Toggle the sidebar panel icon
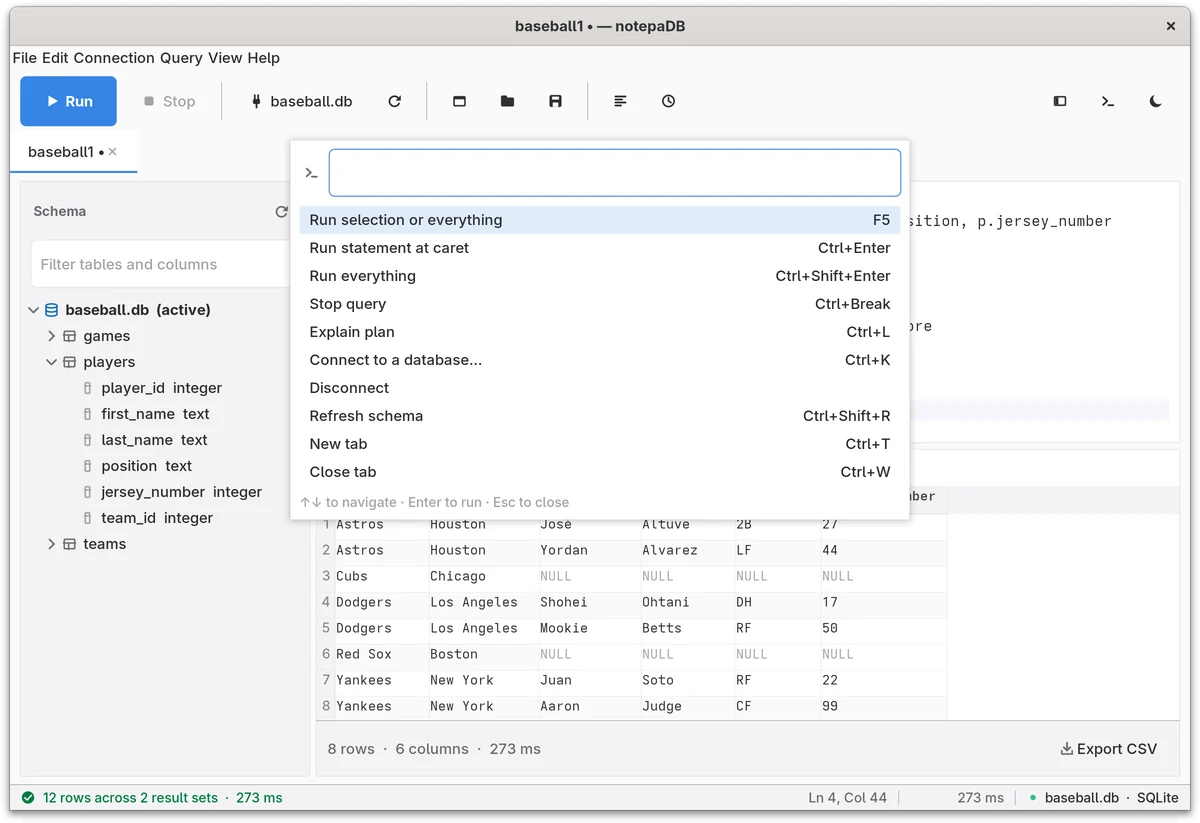 [1060, 101]
